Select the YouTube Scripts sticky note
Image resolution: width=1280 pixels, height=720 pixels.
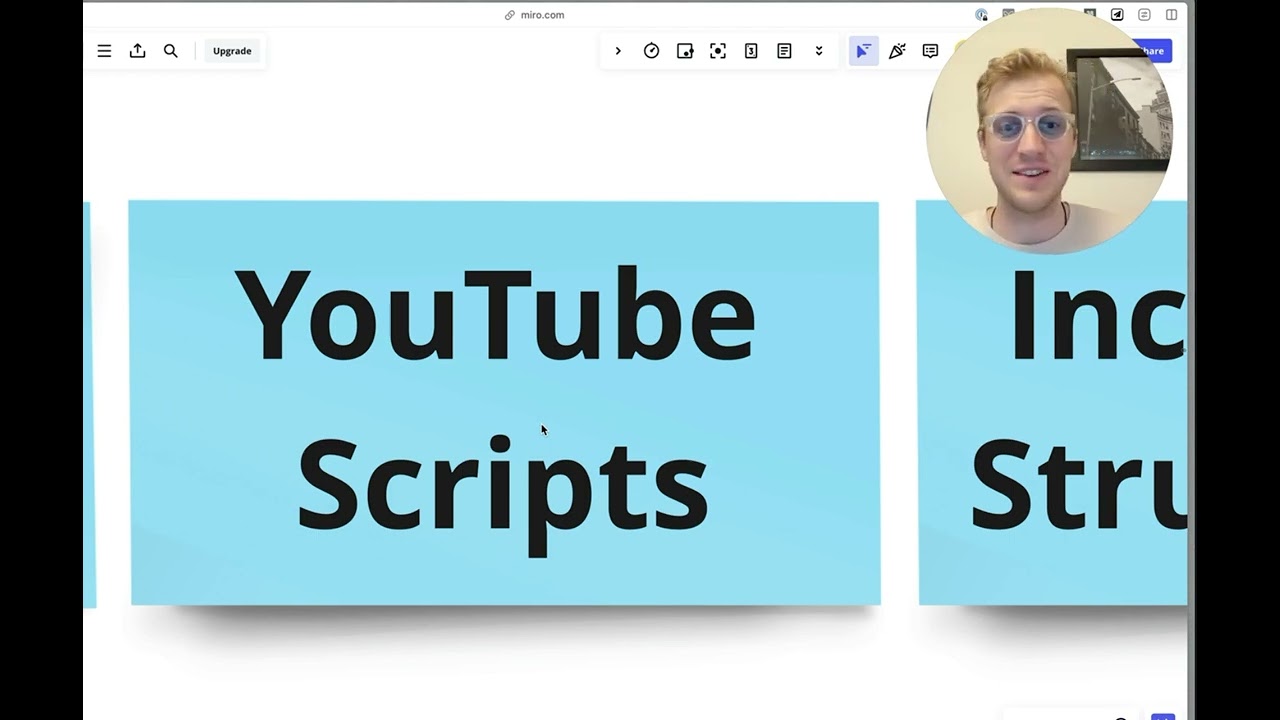pyautogui.click(x=505, y=403)
